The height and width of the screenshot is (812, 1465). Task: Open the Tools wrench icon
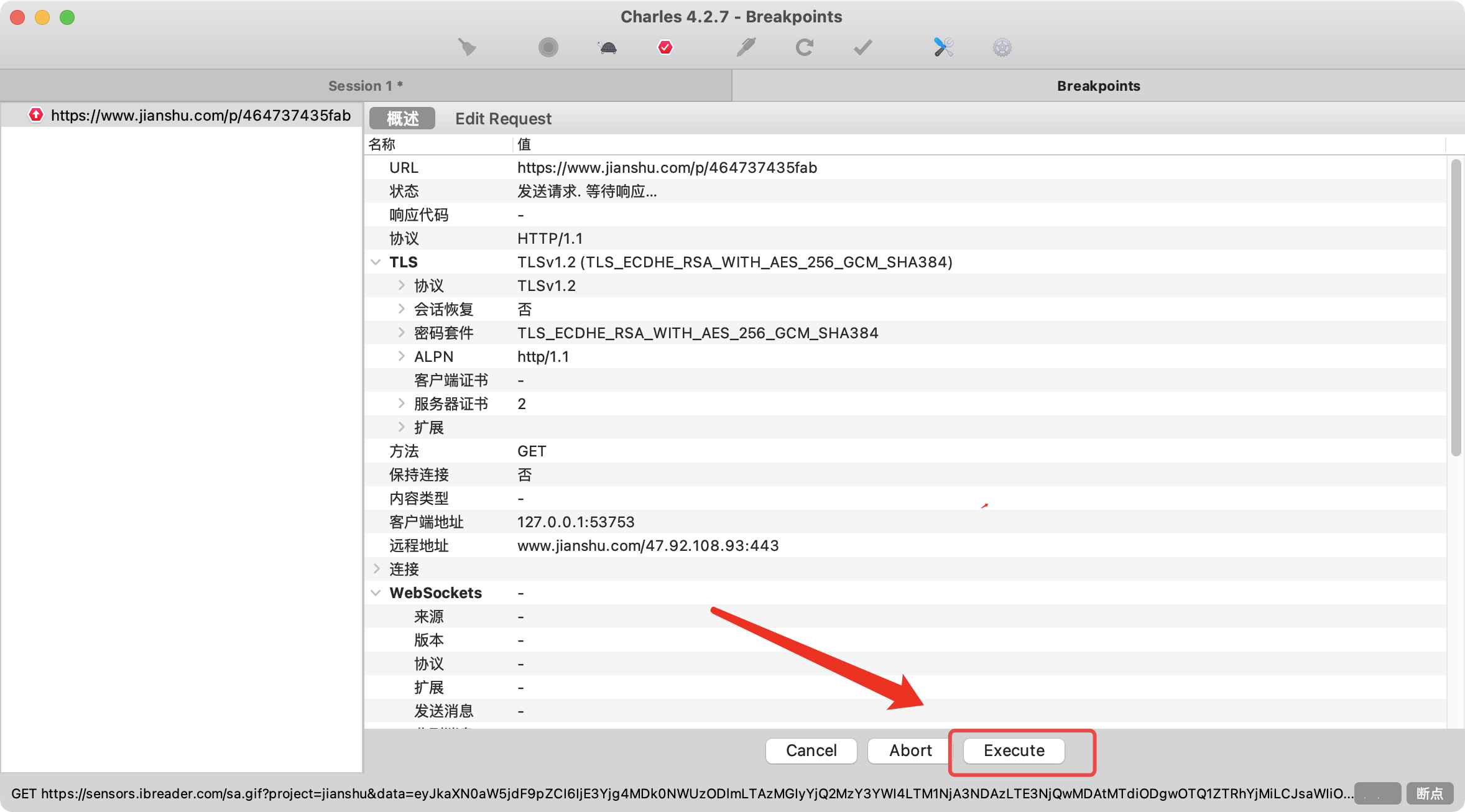(x=943, y=47)
